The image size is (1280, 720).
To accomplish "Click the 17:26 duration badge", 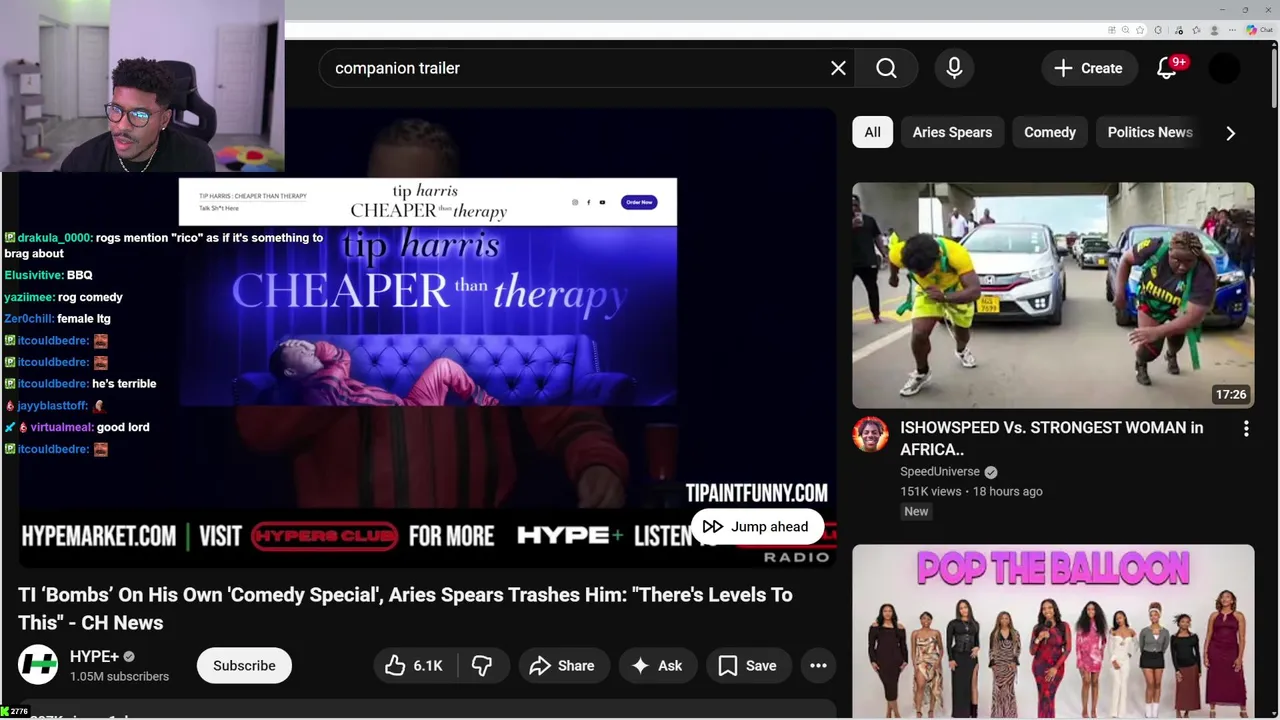I will click(x=1231, y=395).
